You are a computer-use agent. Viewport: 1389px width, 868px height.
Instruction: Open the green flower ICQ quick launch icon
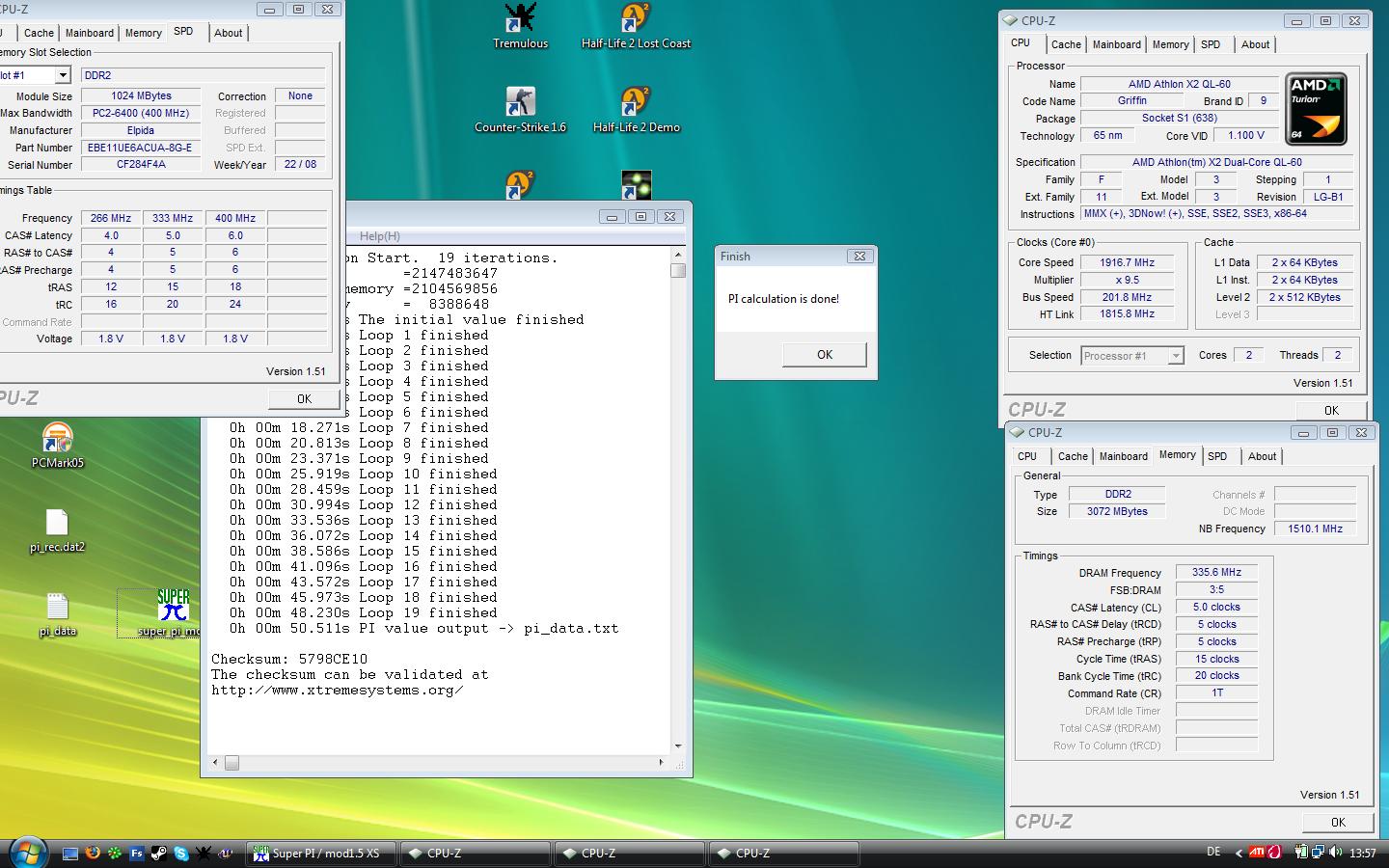(x=114, y=854)
